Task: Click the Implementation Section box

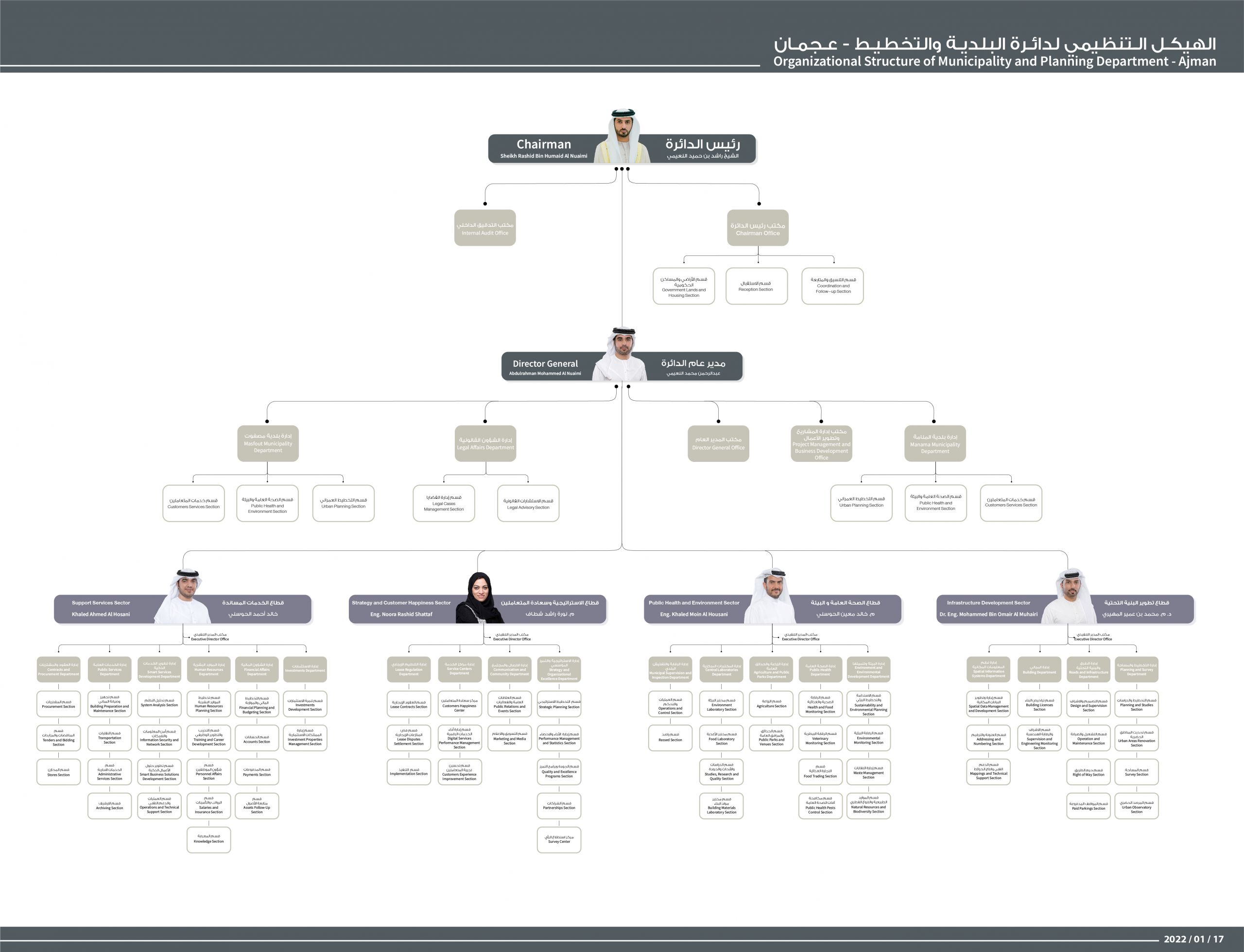Action: [409, 772]
